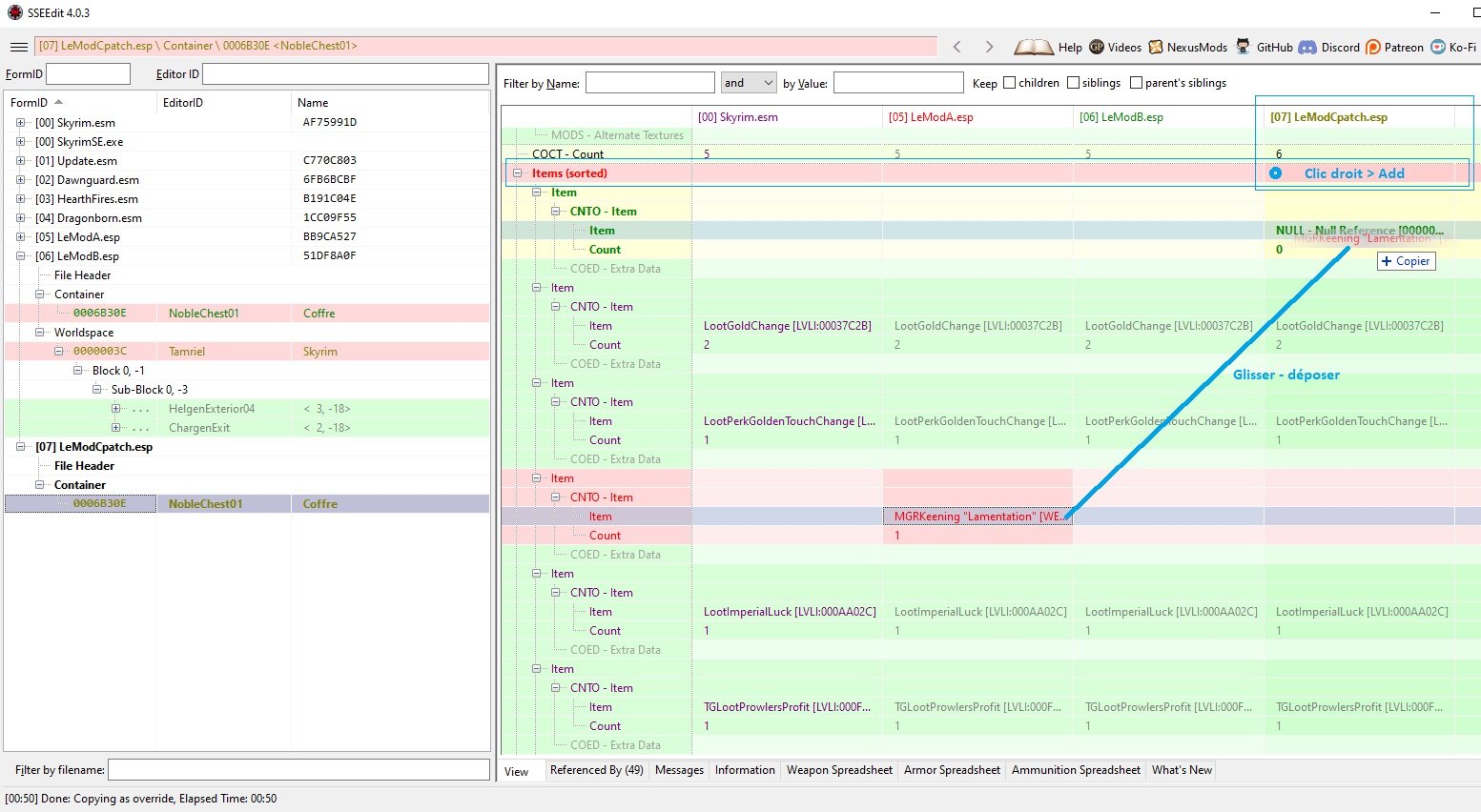Expand [00] Skyrim.esm in tree
The width and height of the screenshot is (1481, 812).
pyautogui.click(x=20, y=123)
